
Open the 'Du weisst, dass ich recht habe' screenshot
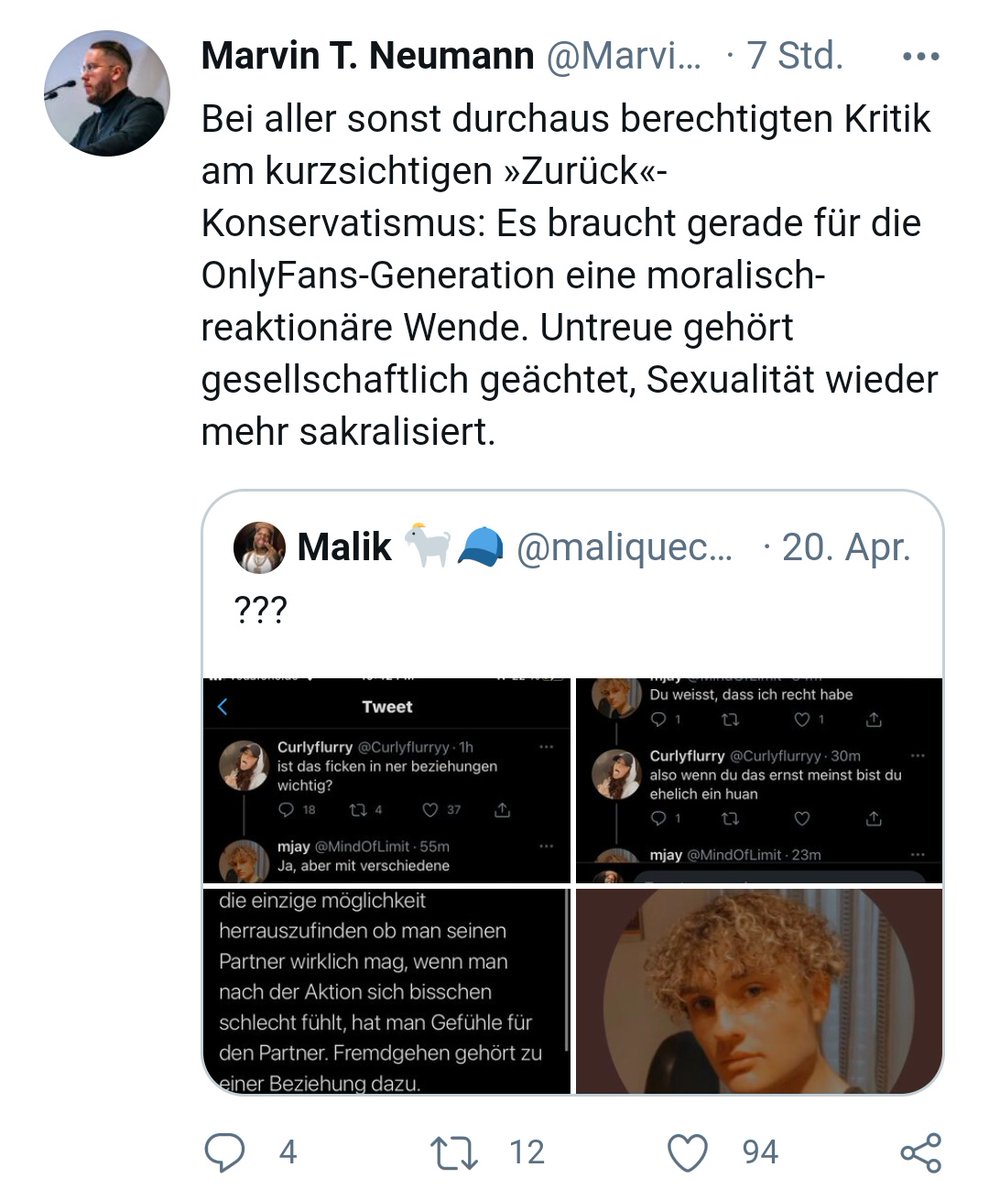[x=759, y=781]
